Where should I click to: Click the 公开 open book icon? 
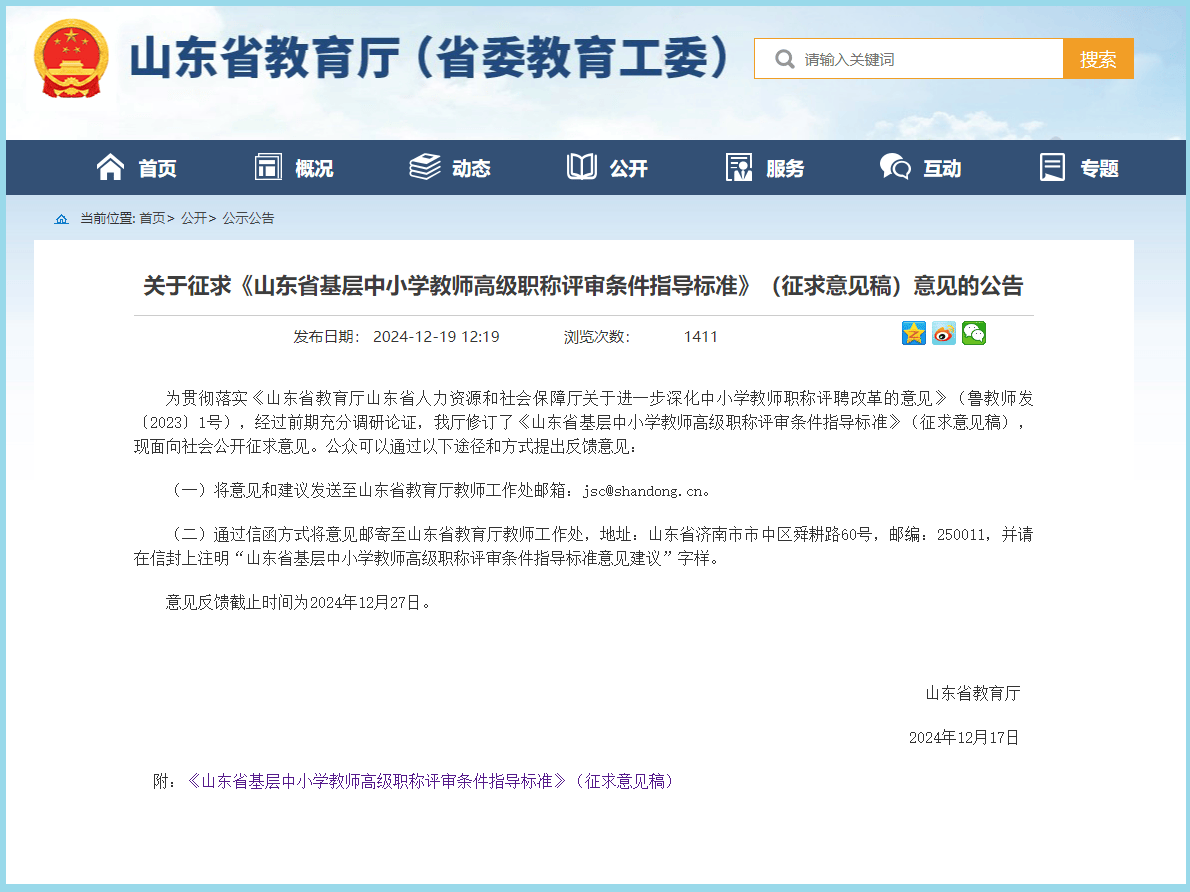(582, 167)
